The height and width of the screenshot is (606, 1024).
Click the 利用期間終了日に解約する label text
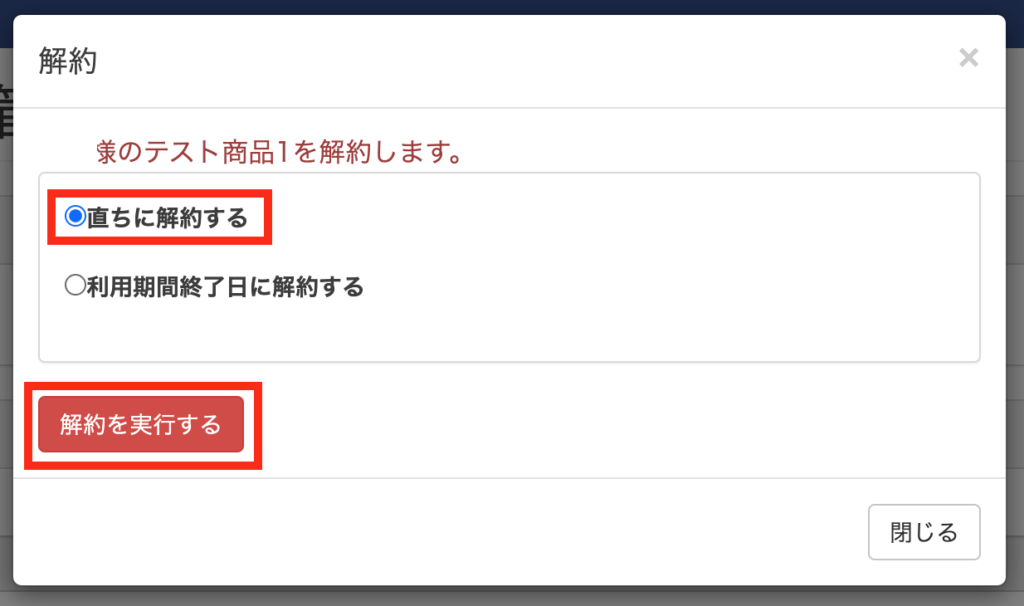click(225, 287)
